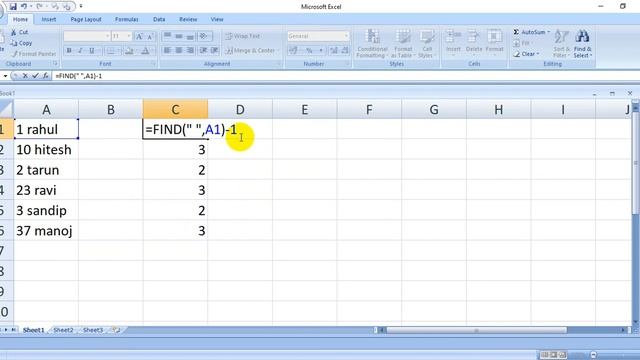The height and width of the screenshot is (360, 640).
Task: Open text orientation options
Action: 204,36
